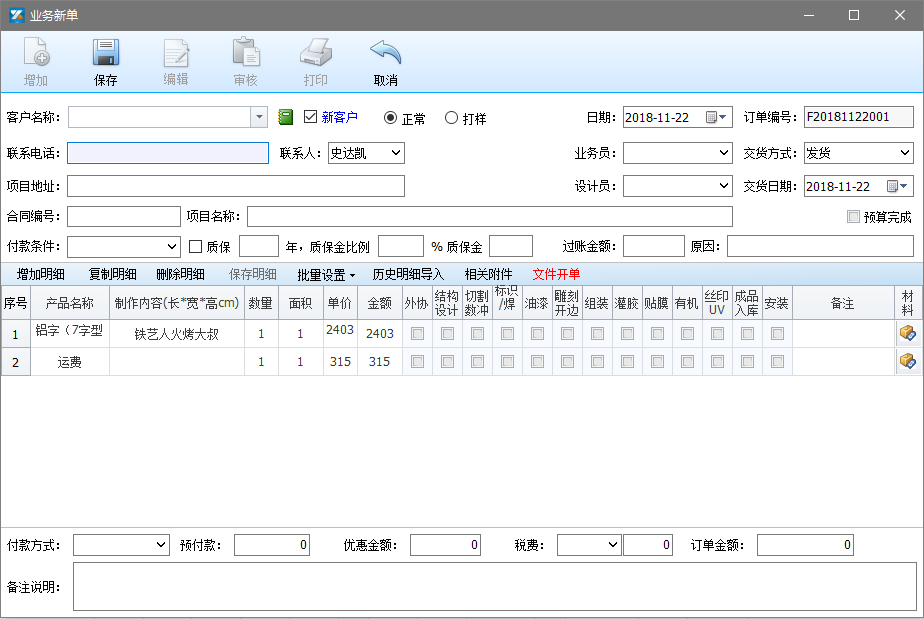Click the red 文件开单 link
The width and height of the screenshot is (924, 619).
(x=556, y=274)
